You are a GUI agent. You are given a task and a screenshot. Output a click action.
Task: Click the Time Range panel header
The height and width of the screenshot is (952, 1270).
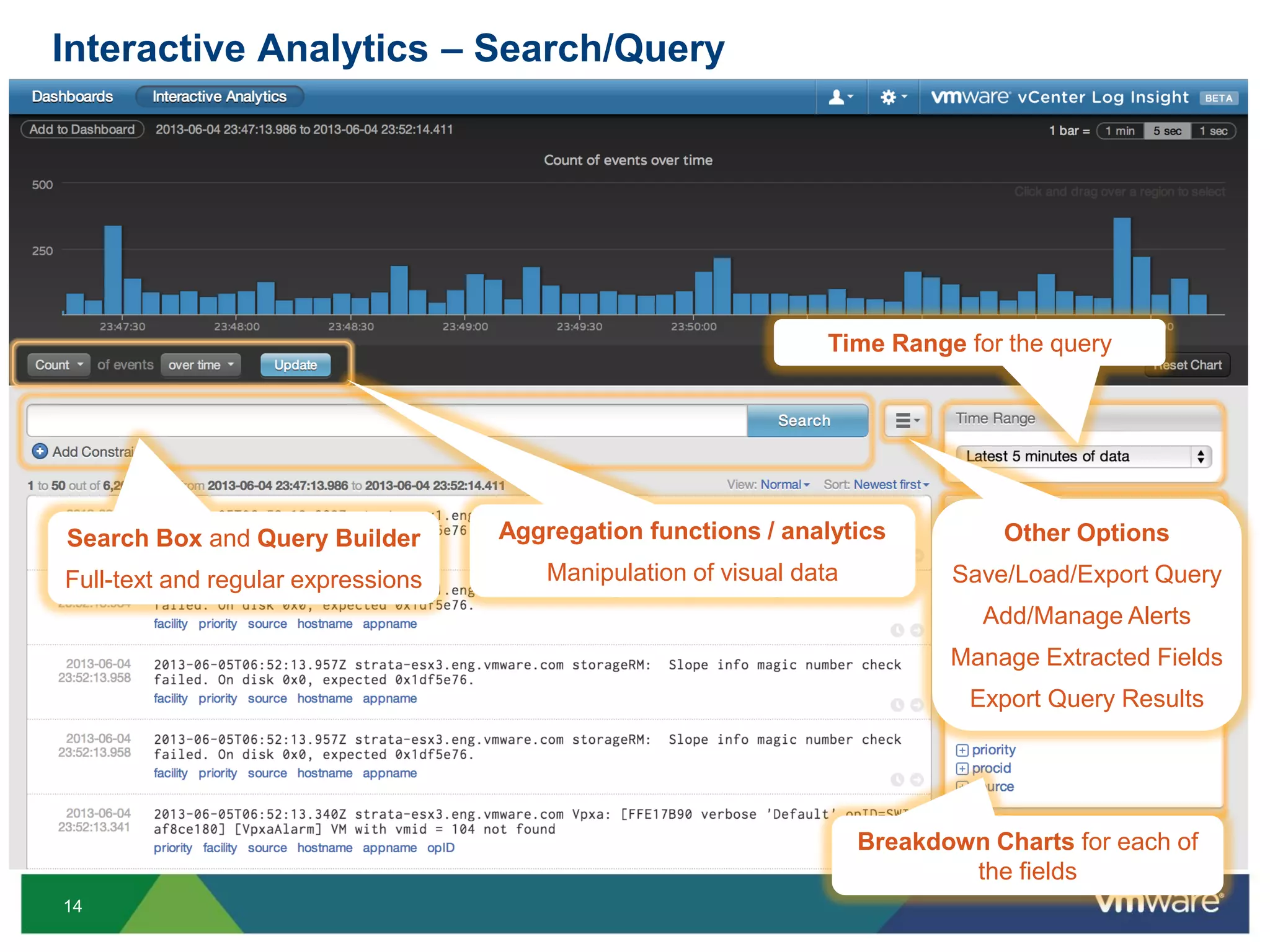1083,418
